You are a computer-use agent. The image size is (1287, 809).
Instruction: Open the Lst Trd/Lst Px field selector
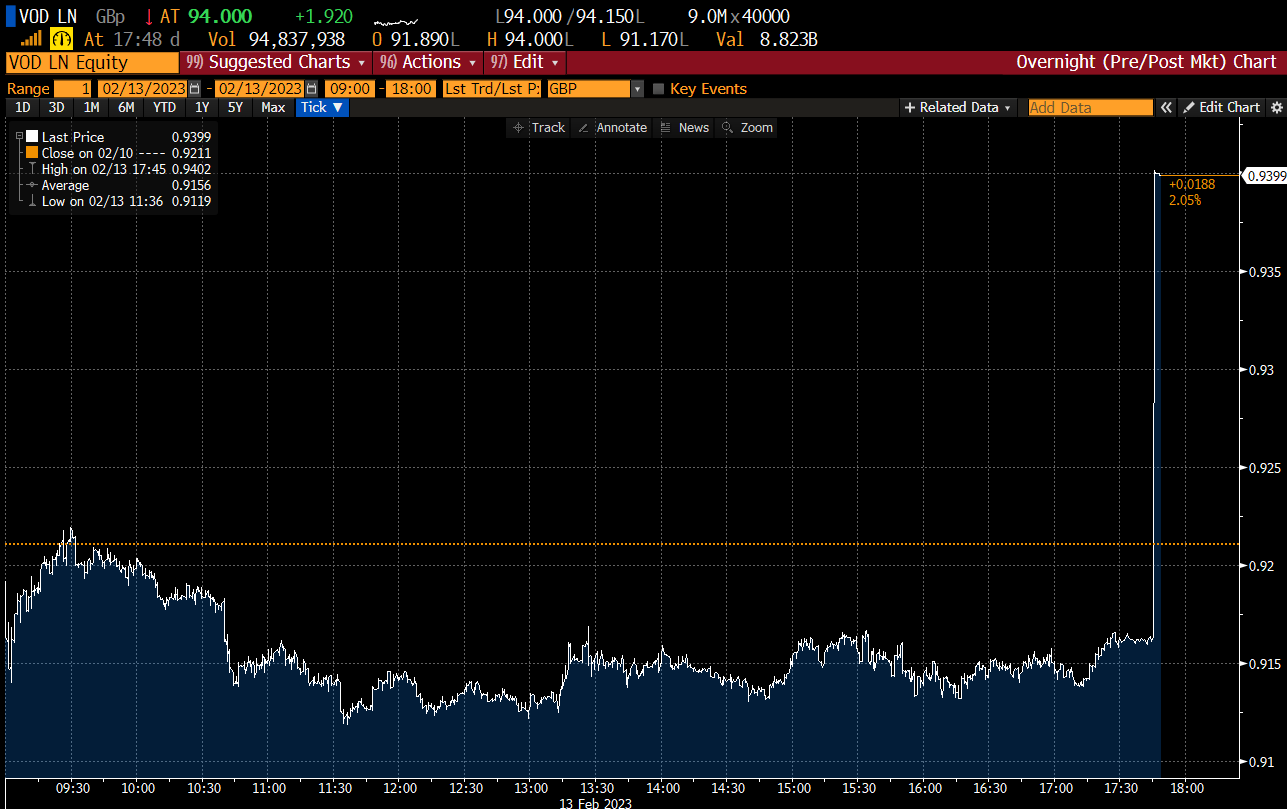[x=492, y=89]
